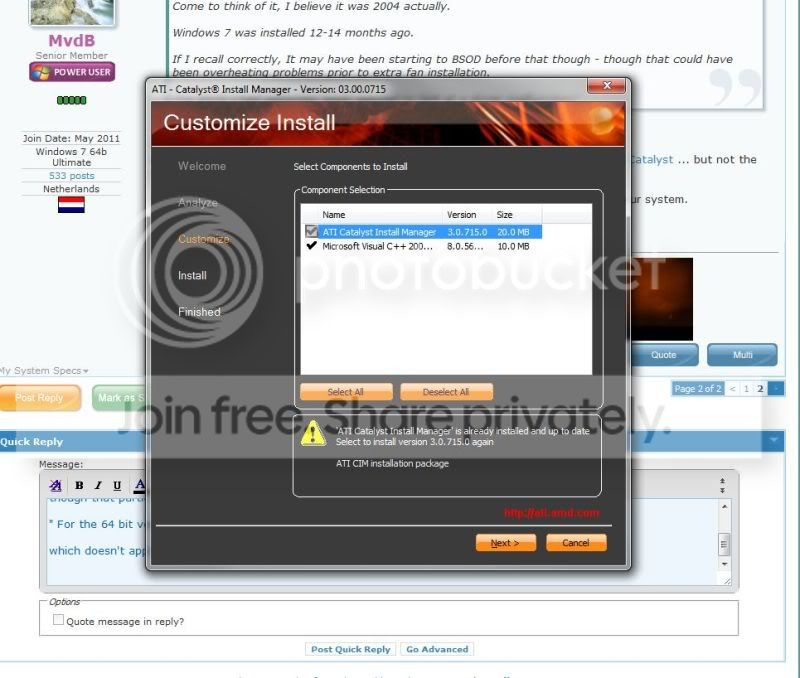Open the 533 posts link
Screen dimensions: 800x678
click(71, 175)
